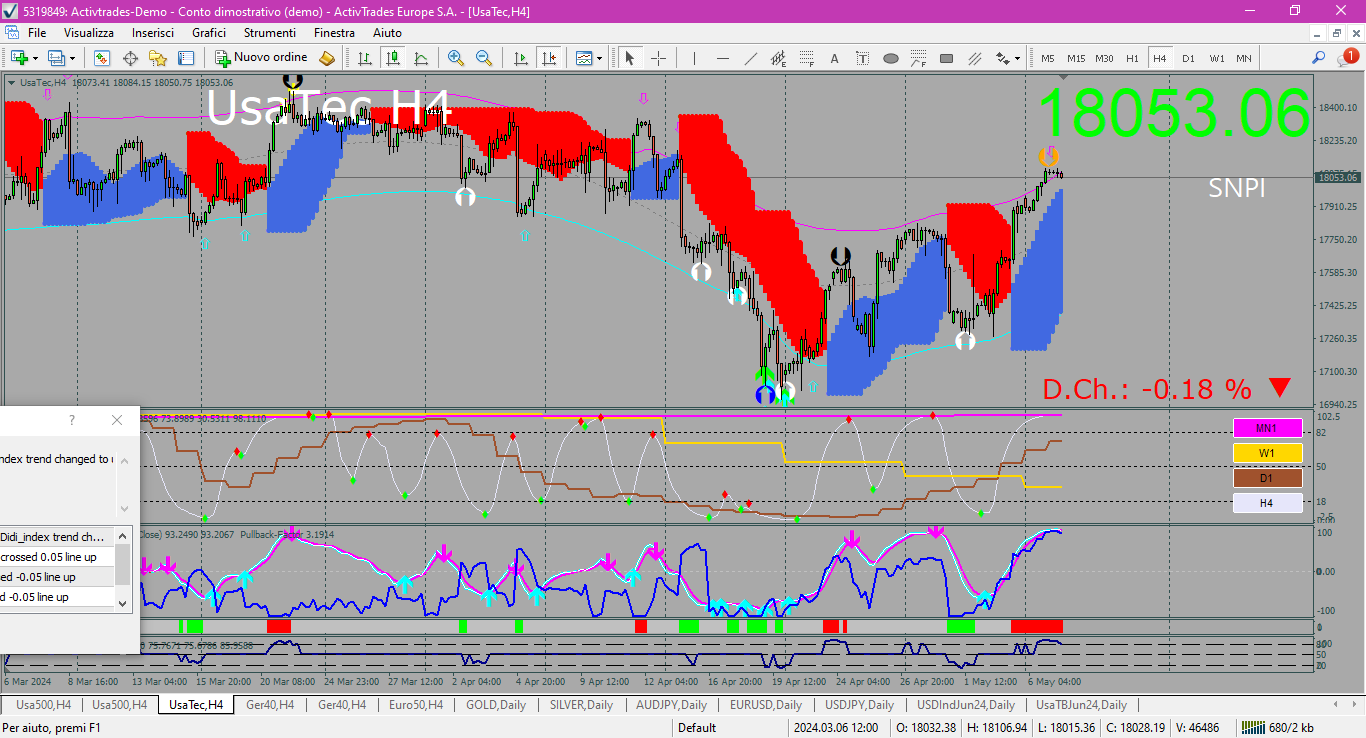Image resolution: width=1366 pixels, height=738 pixels.
Task: Open the Grafici menu
Action: 209,32
